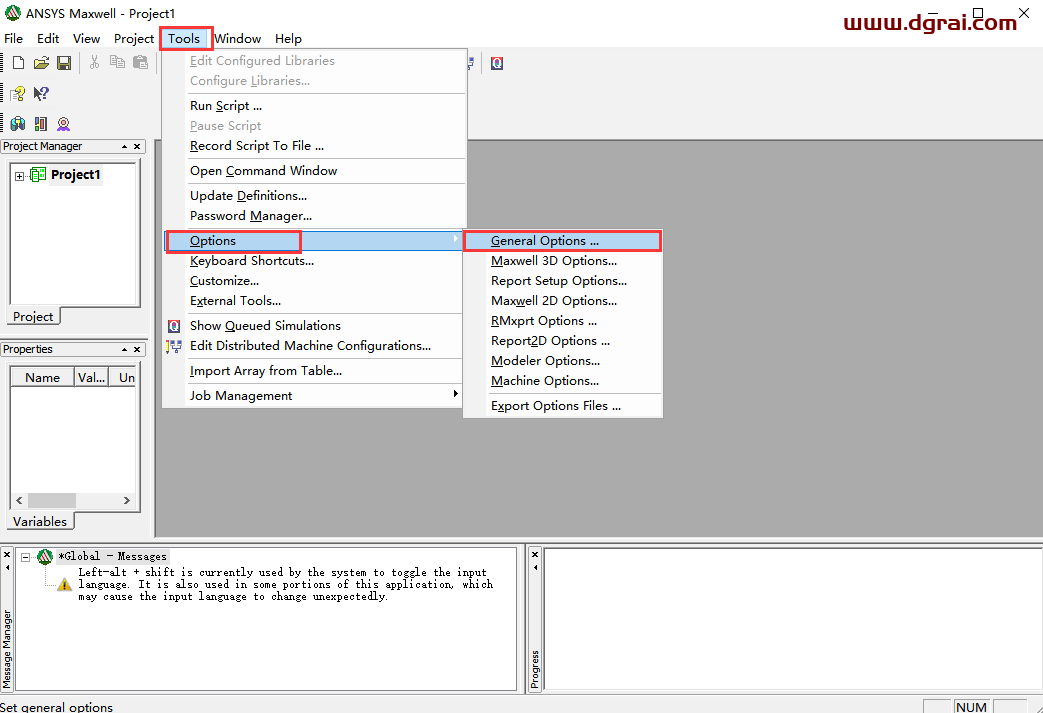Pin arrow on Properties panel header
The width and height of the screenshot is (1043, 713).
pyautogui.click(x=124, y=349)
